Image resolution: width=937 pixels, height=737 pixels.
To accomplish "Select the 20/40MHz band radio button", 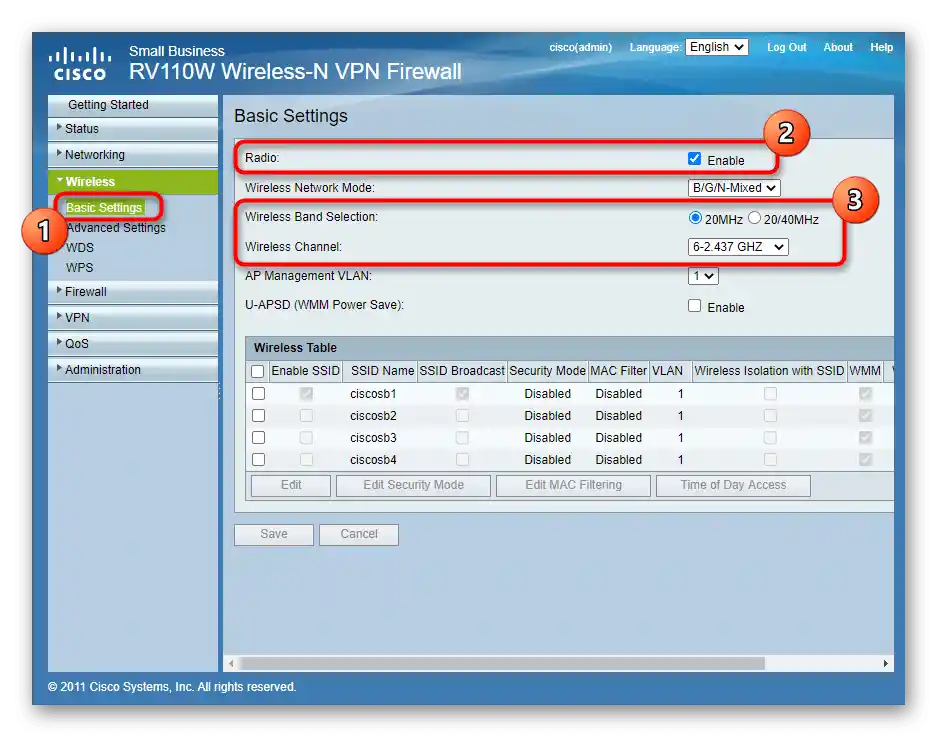I will pos(754,218).
